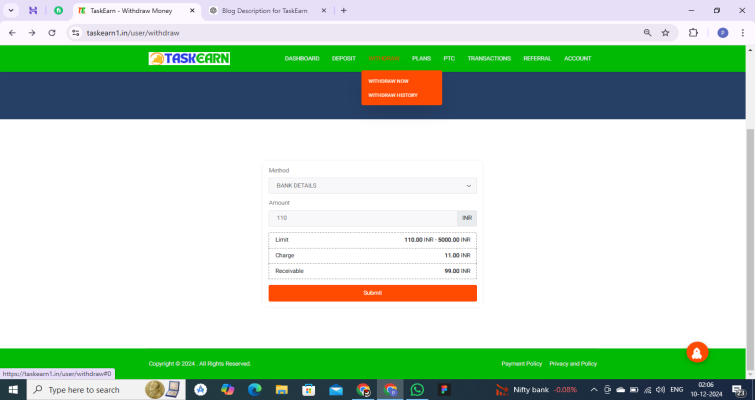
Task: Select Withdraw History from the submenu
Action: click(393, 95)
